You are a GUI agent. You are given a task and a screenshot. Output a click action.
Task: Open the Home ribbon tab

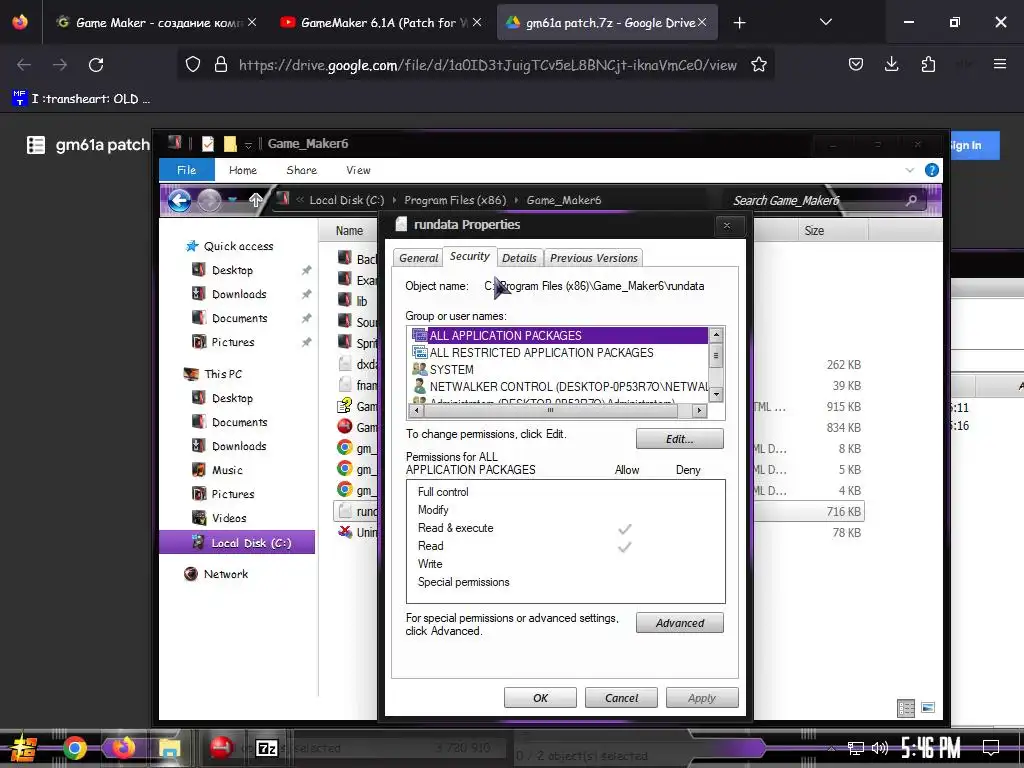click(243, 170)
